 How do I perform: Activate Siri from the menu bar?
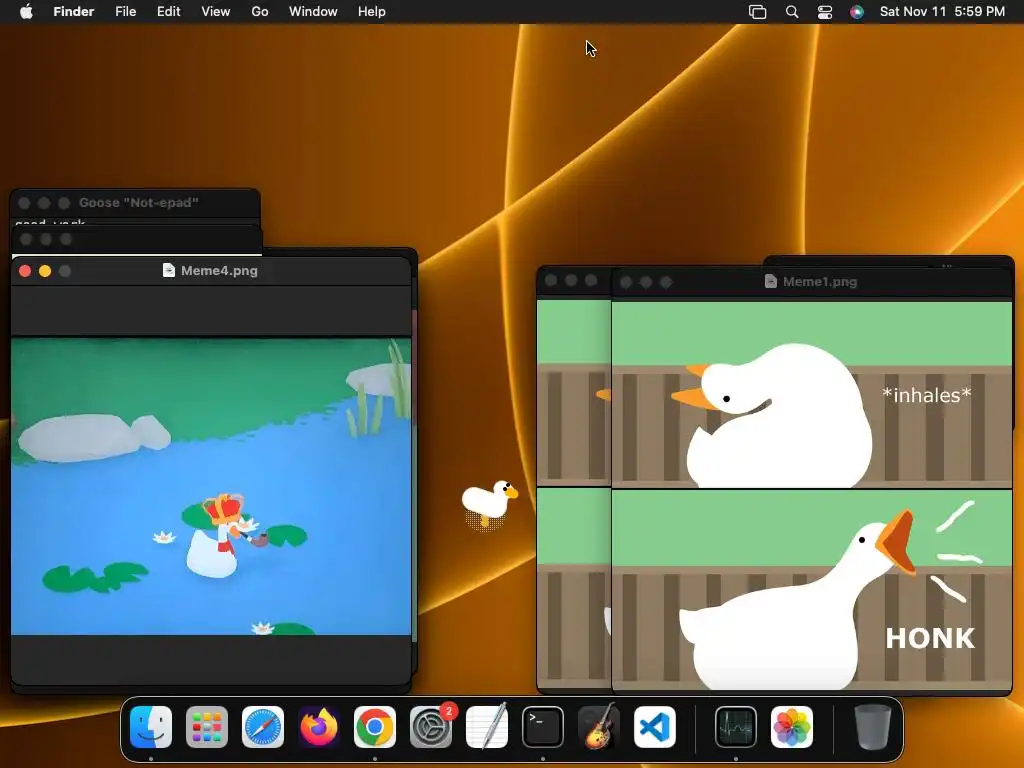(x=857, y=12)
